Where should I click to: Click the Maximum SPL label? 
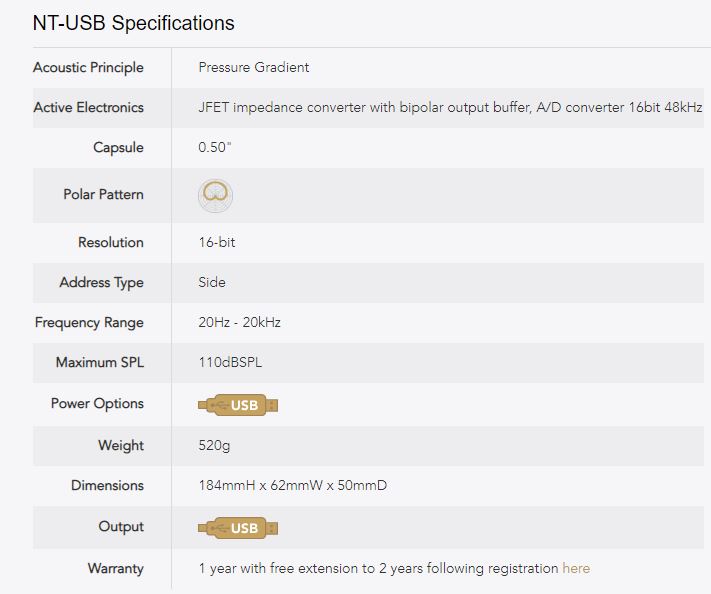click(x=99, y=362)
